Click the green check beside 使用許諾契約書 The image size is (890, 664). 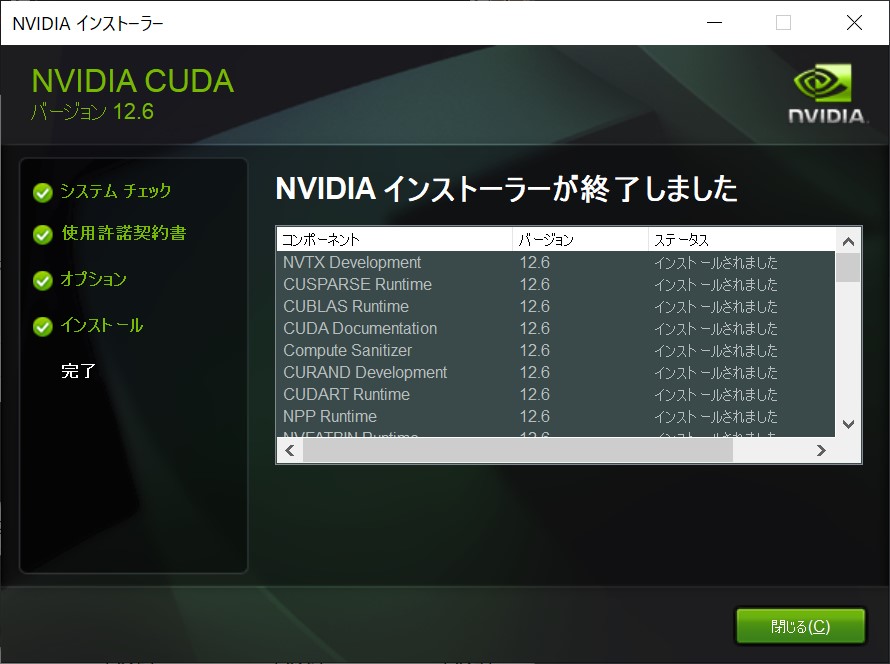tap(43, 234)
